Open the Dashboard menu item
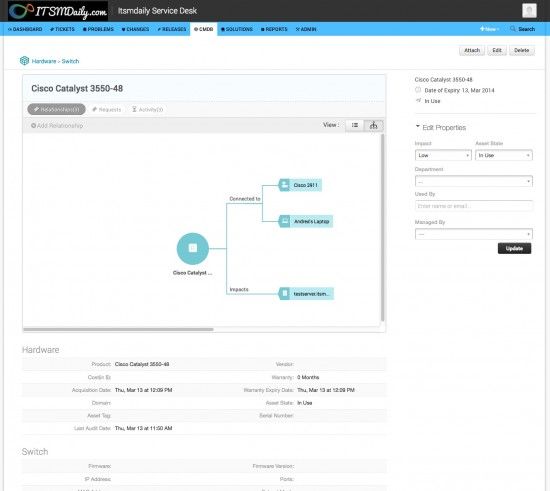550x491 pixels. point(25,29)
